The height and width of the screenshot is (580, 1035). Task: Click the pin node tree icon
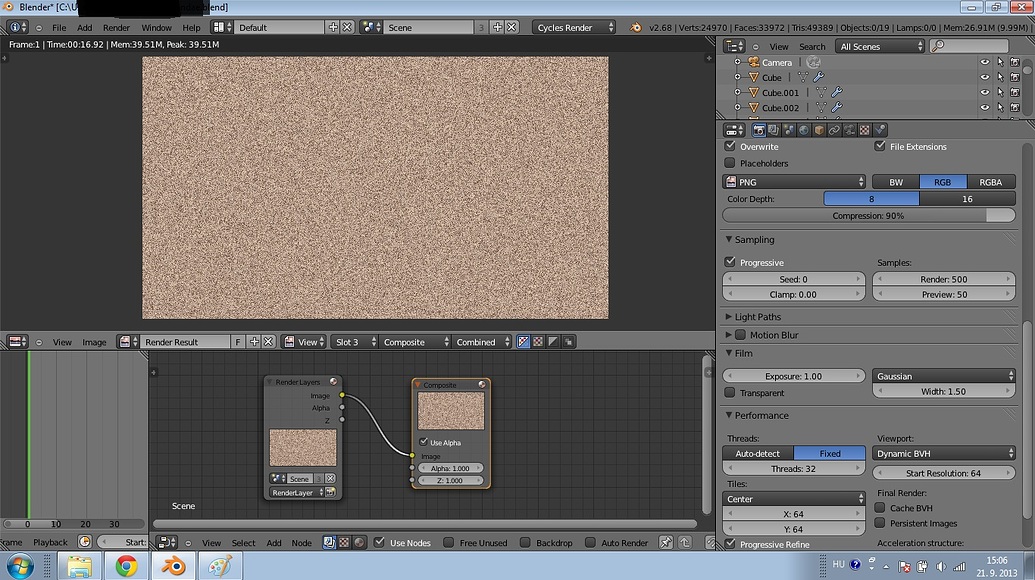point(666,542)
